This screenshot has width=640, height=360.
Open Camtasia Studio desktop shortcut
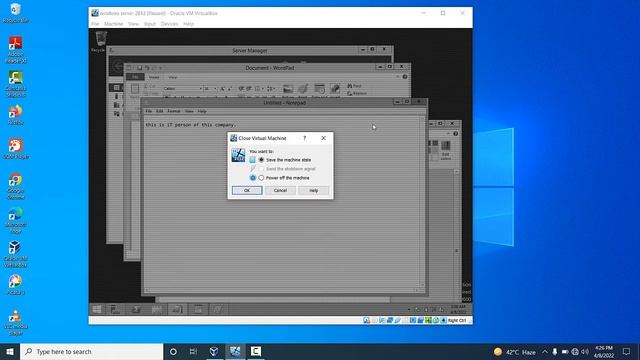pos(16,84)
